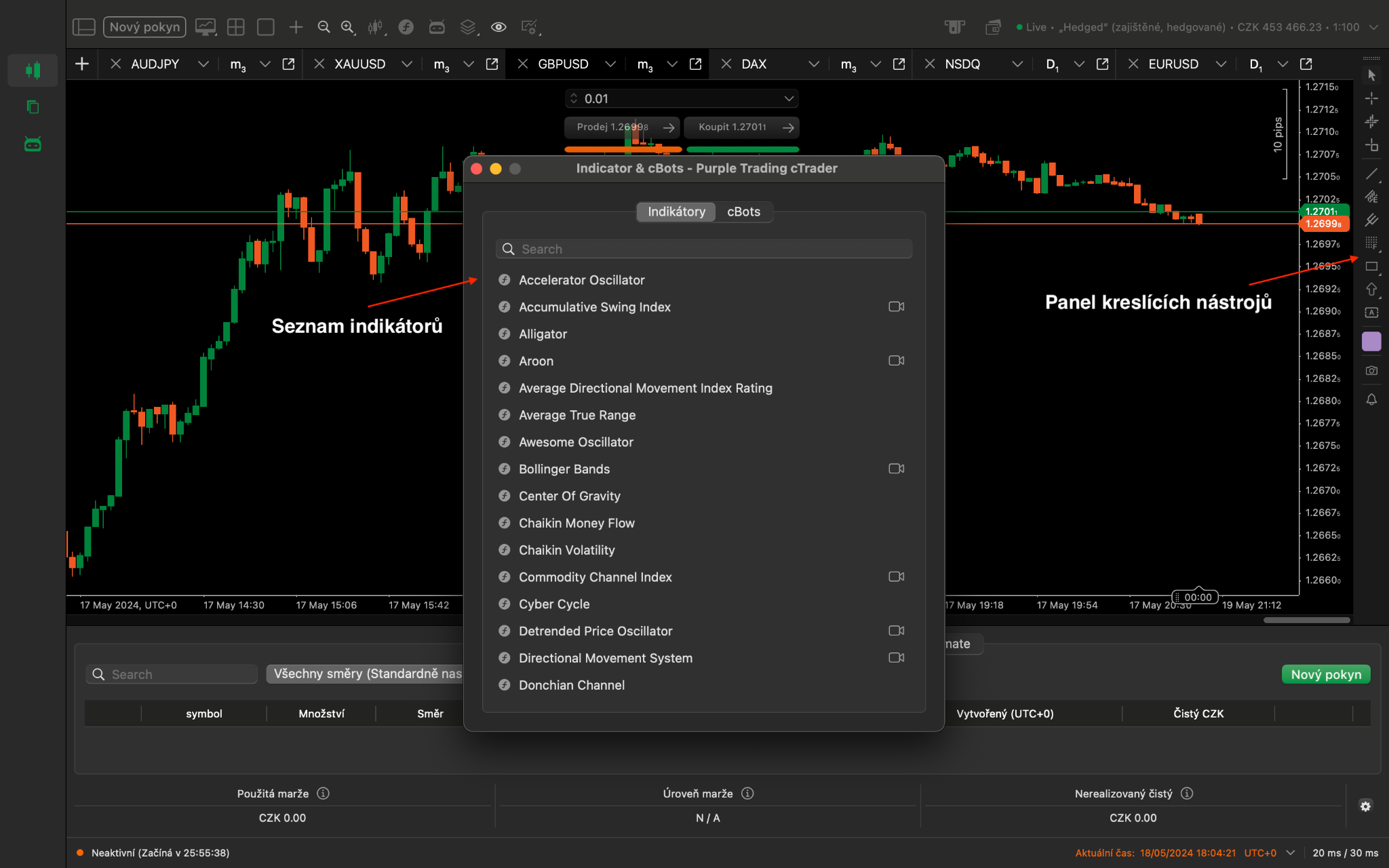The height and width of the screenshot is (868, 1389).
Task: Click the indicators icon in the top toolbar
Action: [x=406, y=27]
